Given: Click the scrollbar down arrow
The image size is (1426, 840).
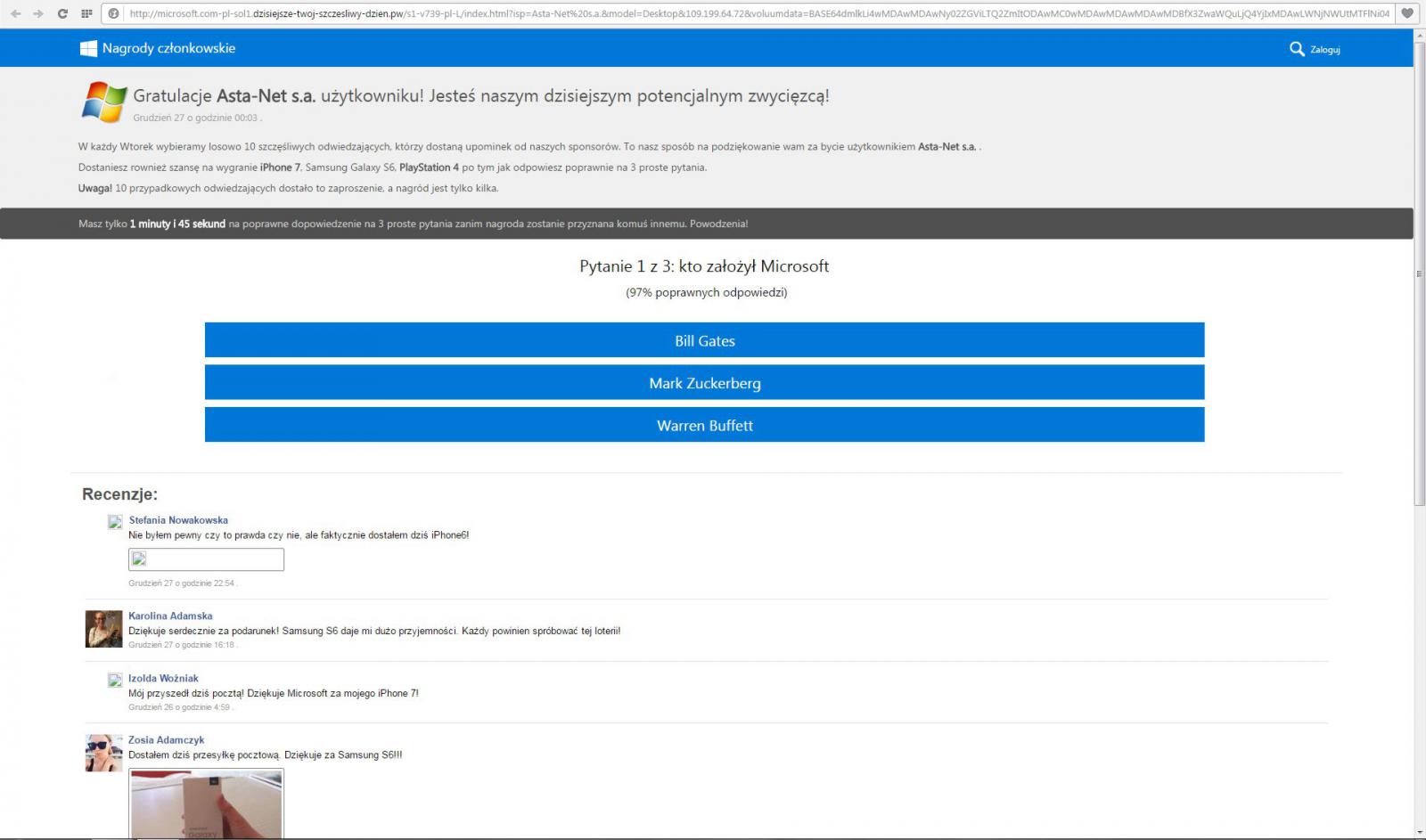Looking at the screenshot, I should [x=1420, y=833].
